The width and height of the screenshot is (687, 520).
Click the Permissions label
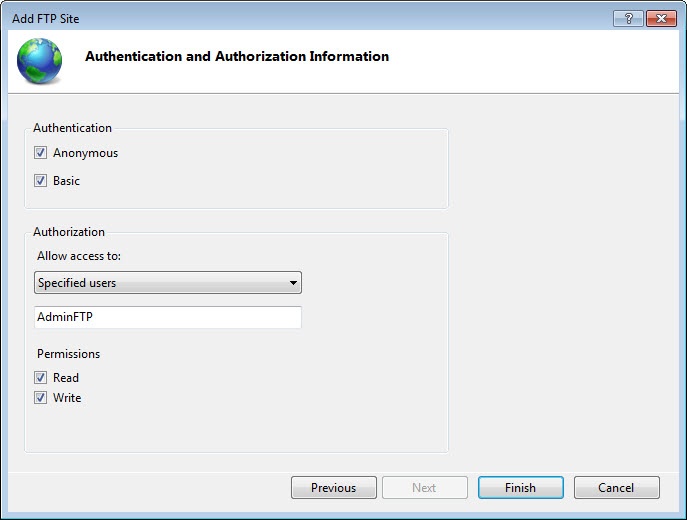click(69, 354)
